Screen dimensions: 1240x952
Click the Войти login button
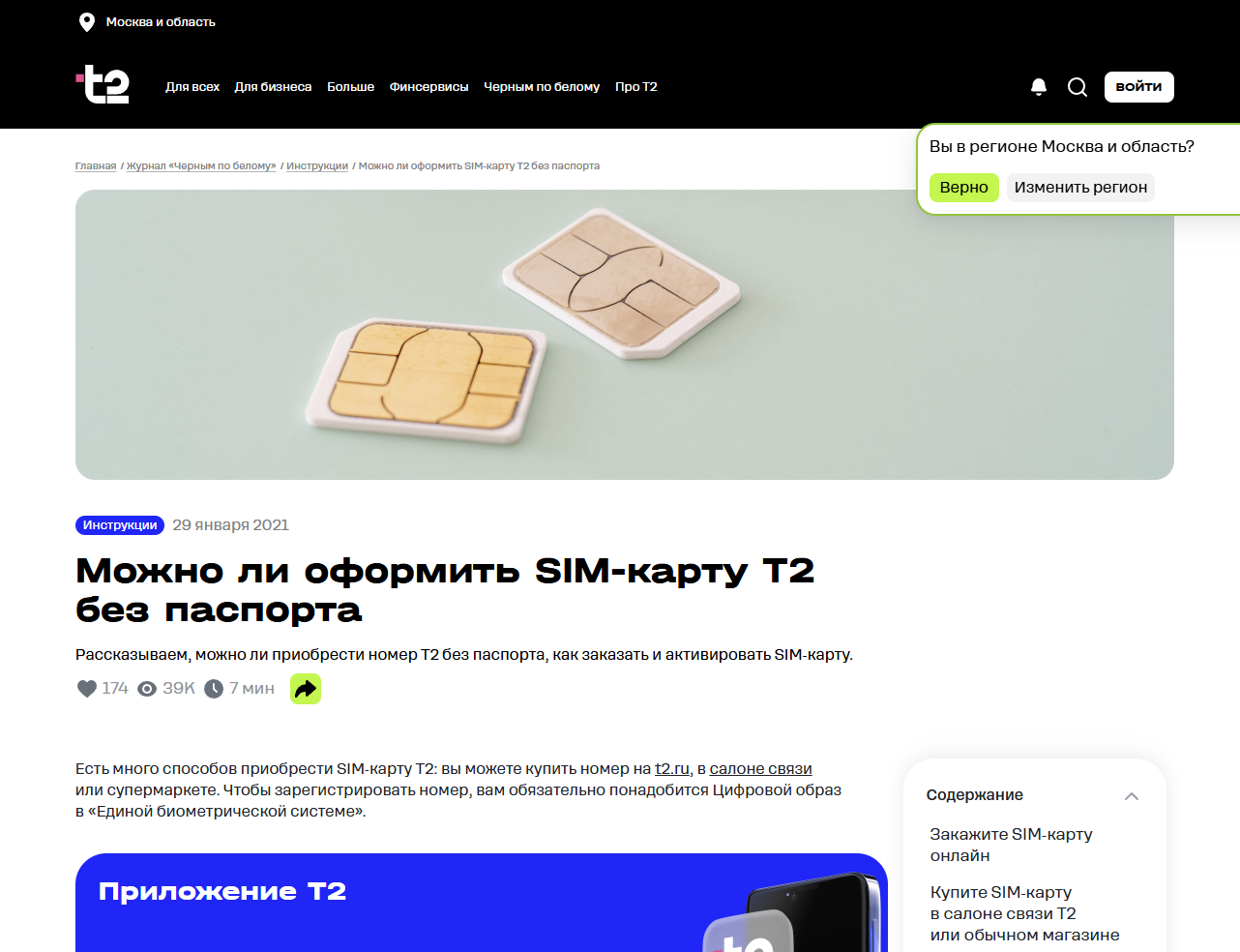[1139, 87]
